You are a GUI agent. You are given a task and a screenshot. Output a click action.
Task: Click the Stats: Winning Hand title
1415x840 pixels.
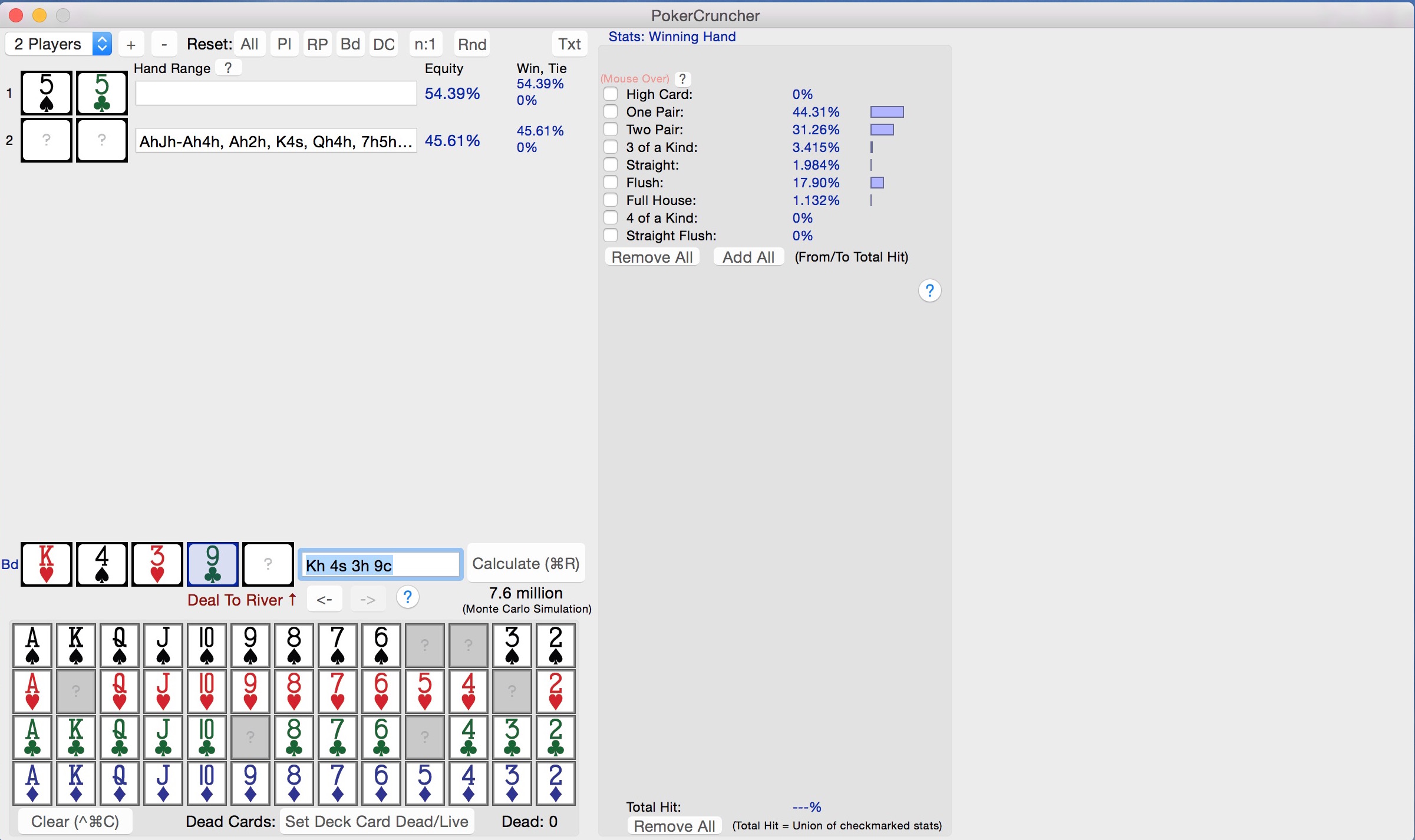tap(672, 37)
